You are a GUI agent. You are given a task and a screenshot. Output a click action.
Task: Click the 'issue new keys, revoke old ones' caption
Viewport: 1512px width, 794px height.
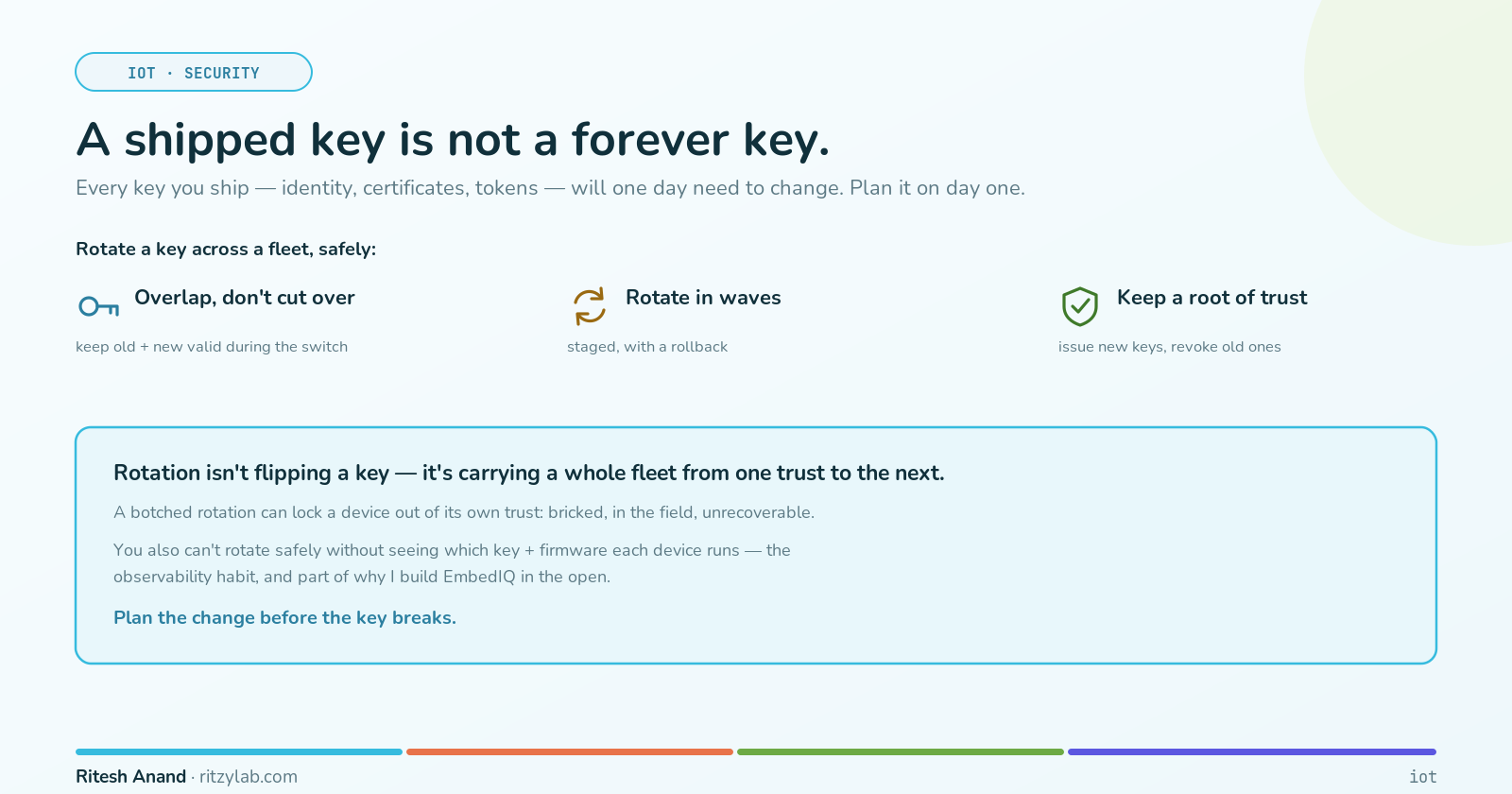click(x=1170, y=347)
